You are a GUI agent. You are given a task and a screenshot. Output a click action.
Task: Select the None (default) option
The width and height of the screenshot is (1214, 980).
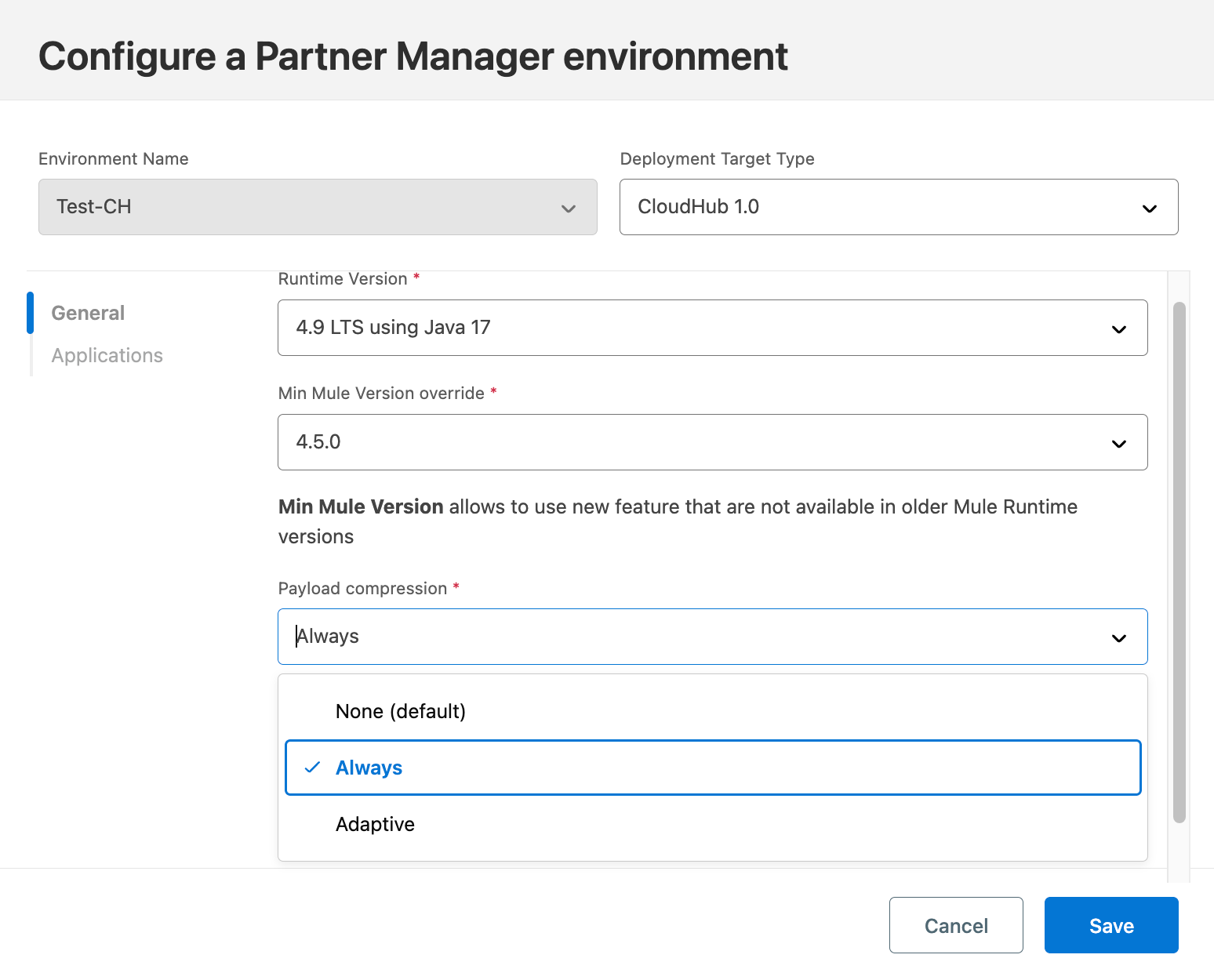tap(713, 711)
